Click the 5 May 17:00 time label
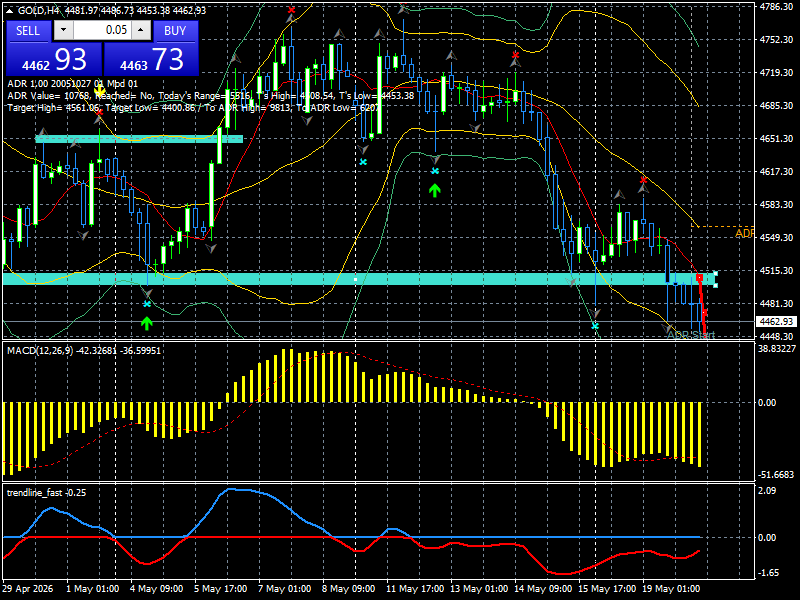 pos(220,588)
